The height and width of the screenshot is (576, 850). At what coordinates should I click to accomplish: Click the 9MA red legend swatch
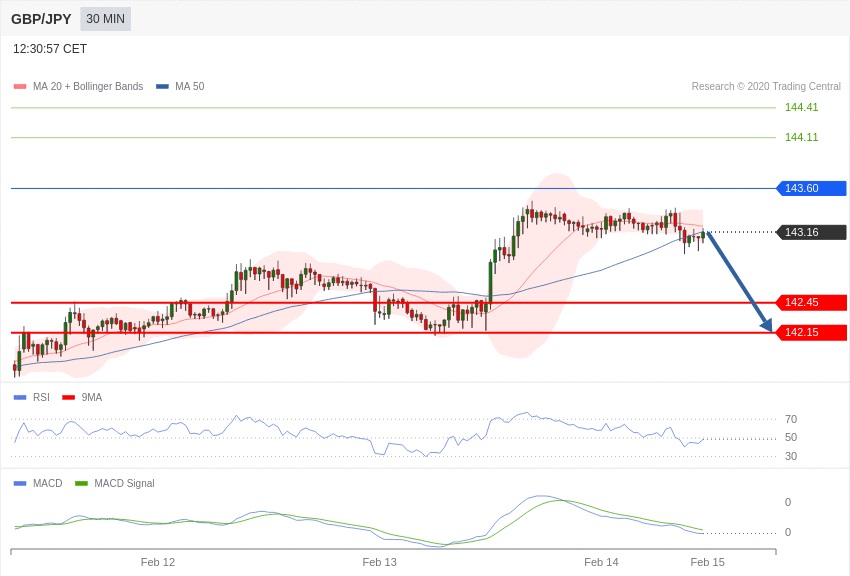click(68, 398)
